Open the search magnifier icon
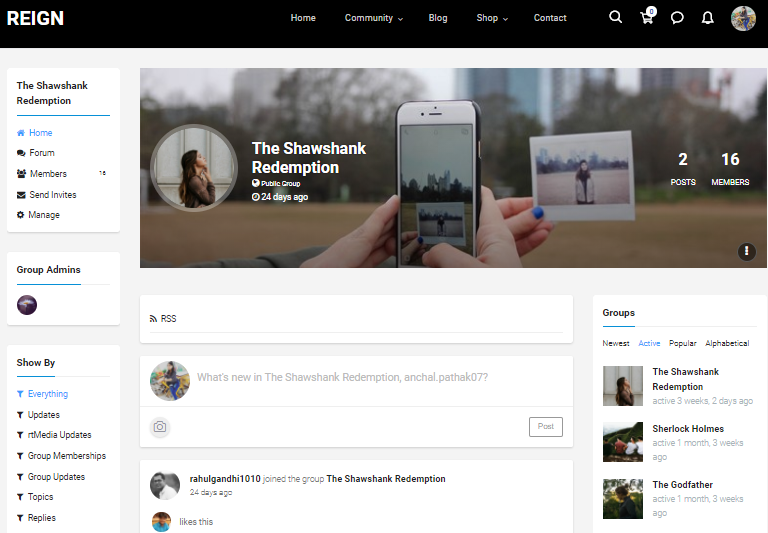Viewport: 768px width, 533px height. [615, 18]
